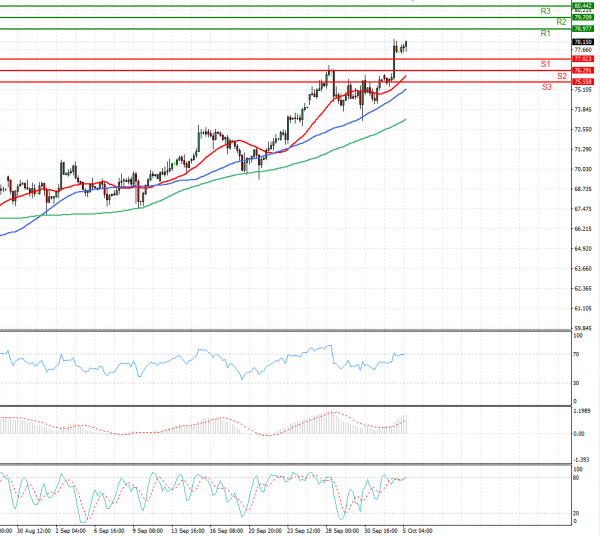This screenshot has width=600, height=537.
Task: Click the 64.920 price scale value
Action: [583, 249]
